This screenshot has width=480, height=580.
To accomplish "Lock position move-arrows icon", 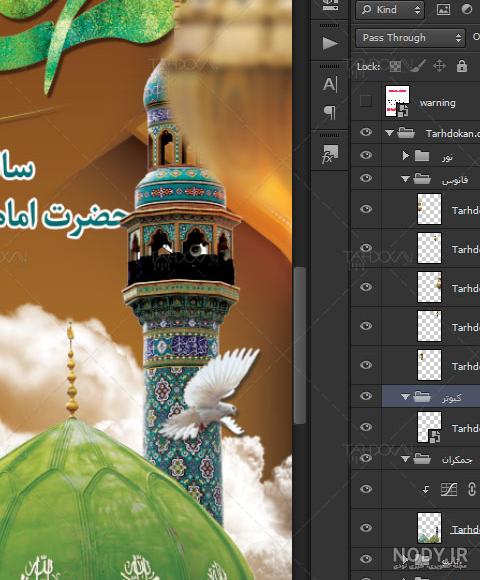I will tap(440, 67).
